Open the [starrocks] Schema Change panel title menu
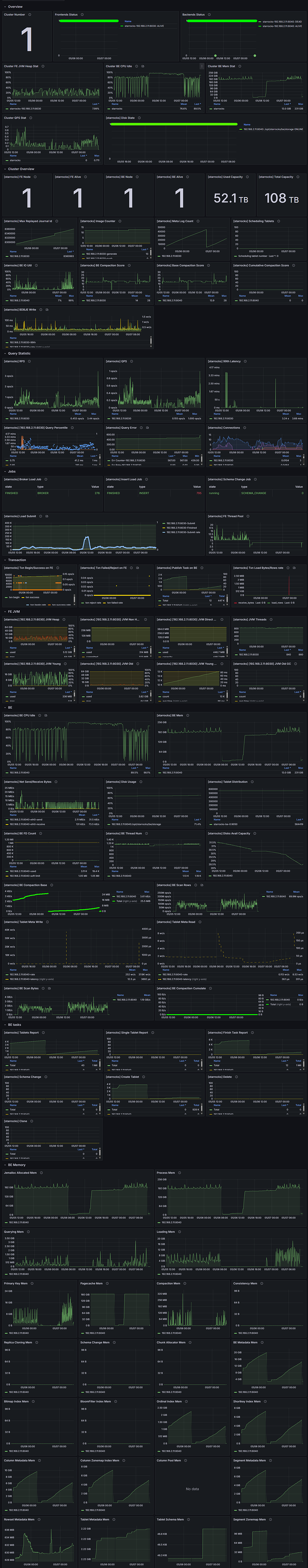 [x=22, y=1077]
